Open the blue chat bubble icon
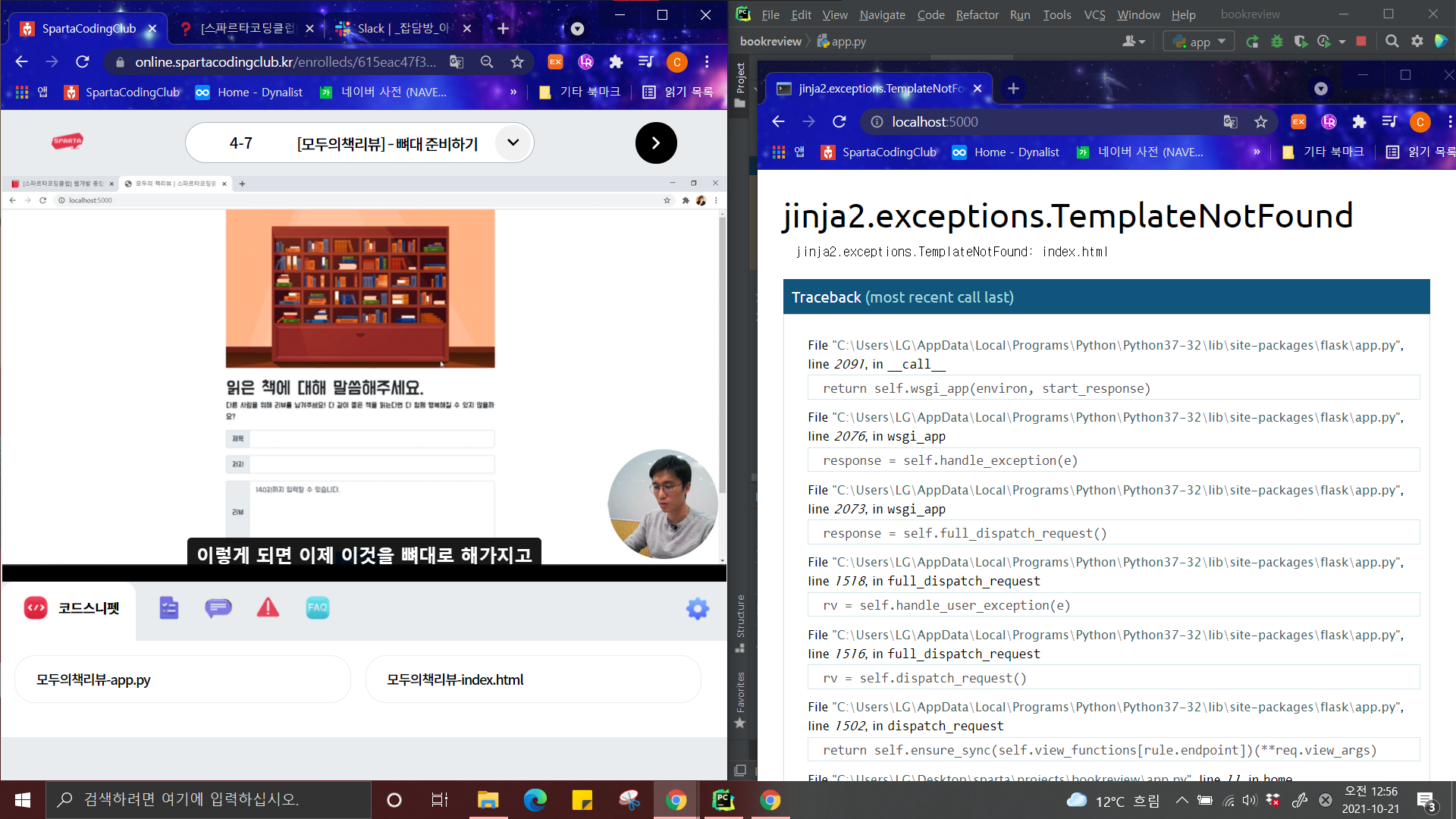The image size is (1456, 819). click(x=218, y=607)
